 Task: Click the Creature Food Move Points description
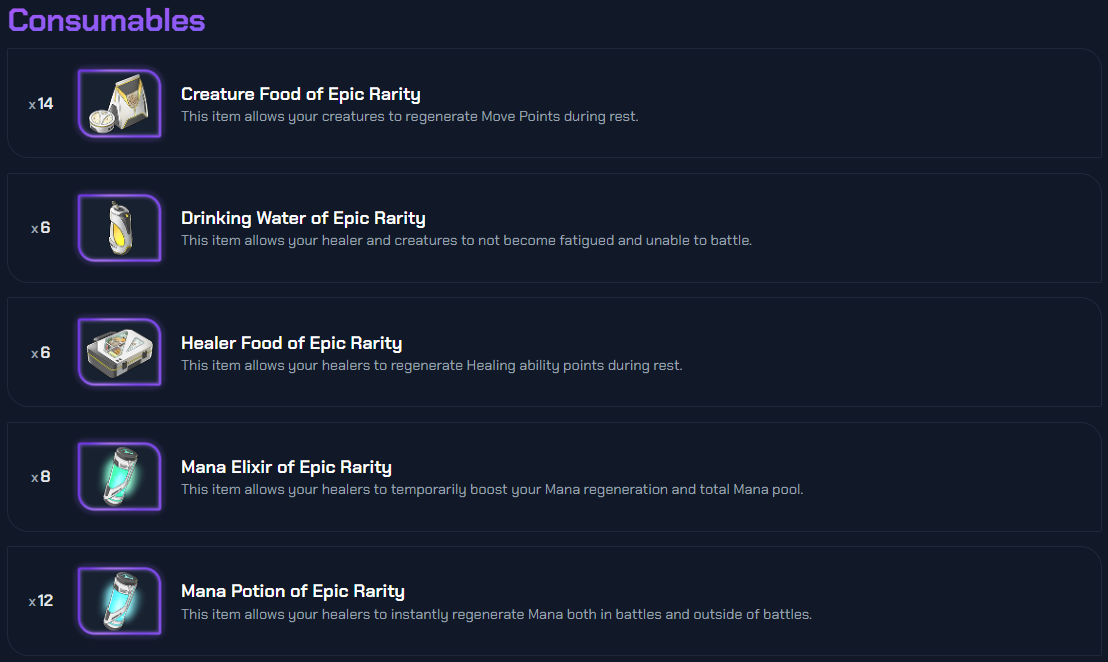409,117
